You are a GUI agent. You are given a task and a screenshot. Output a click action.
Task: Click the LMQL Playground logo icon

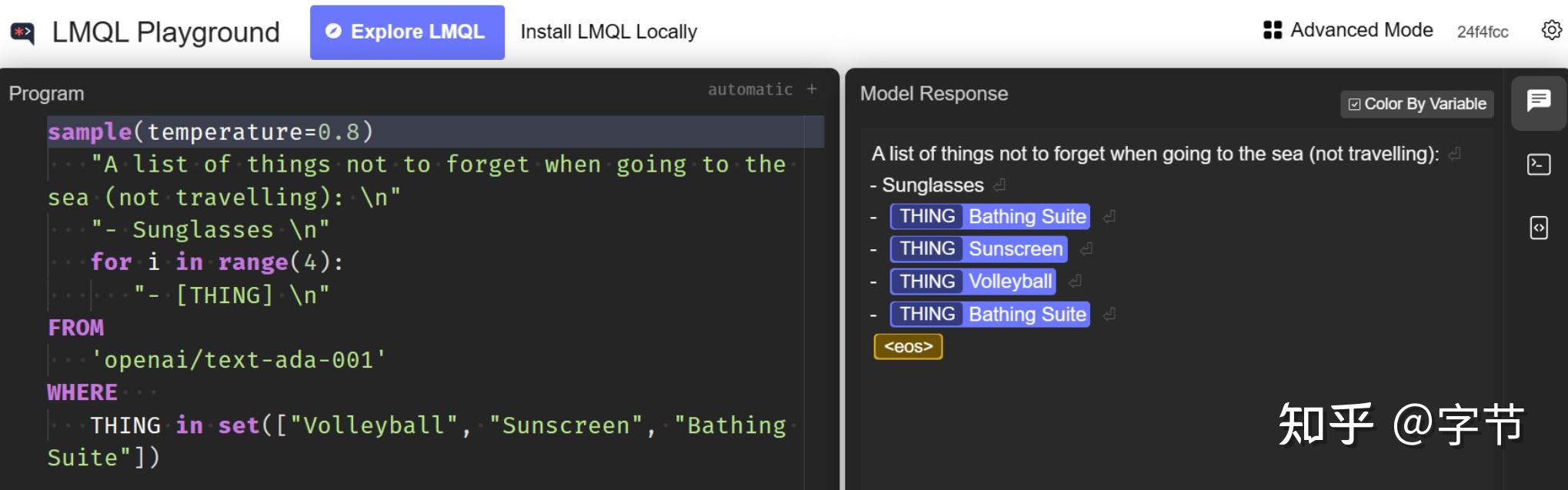point(23,33)
